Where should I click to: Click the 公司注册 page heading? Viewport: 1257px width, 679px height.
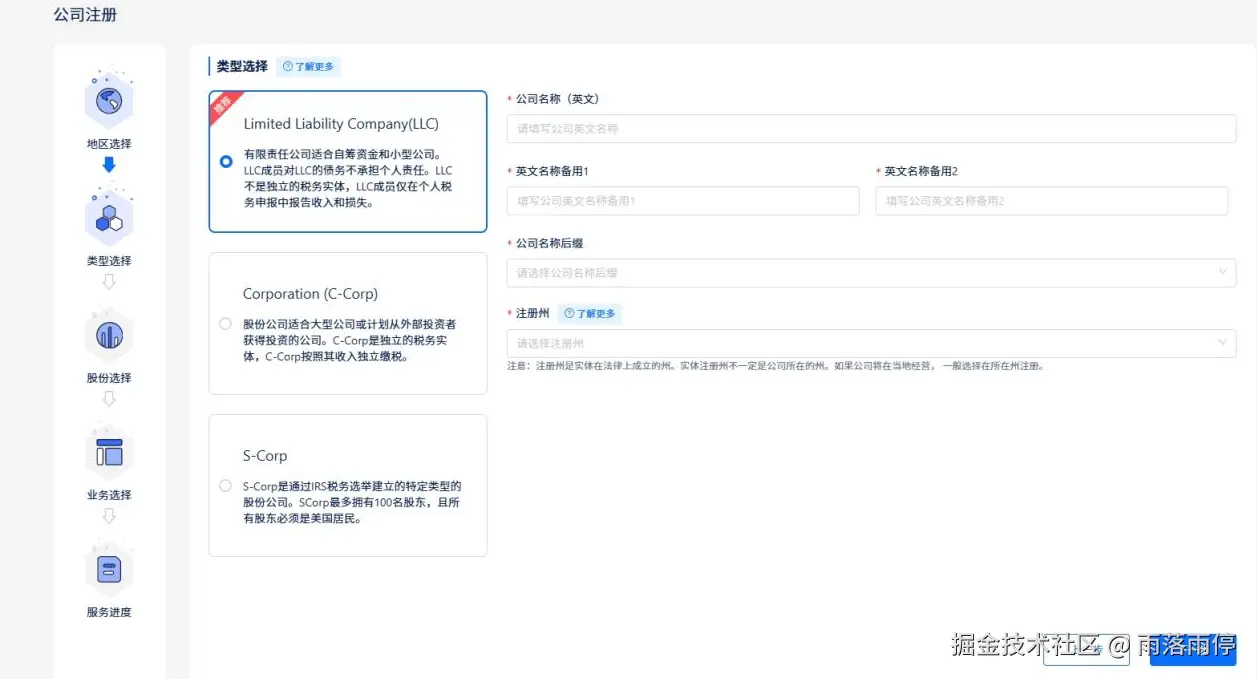[85, 15]
